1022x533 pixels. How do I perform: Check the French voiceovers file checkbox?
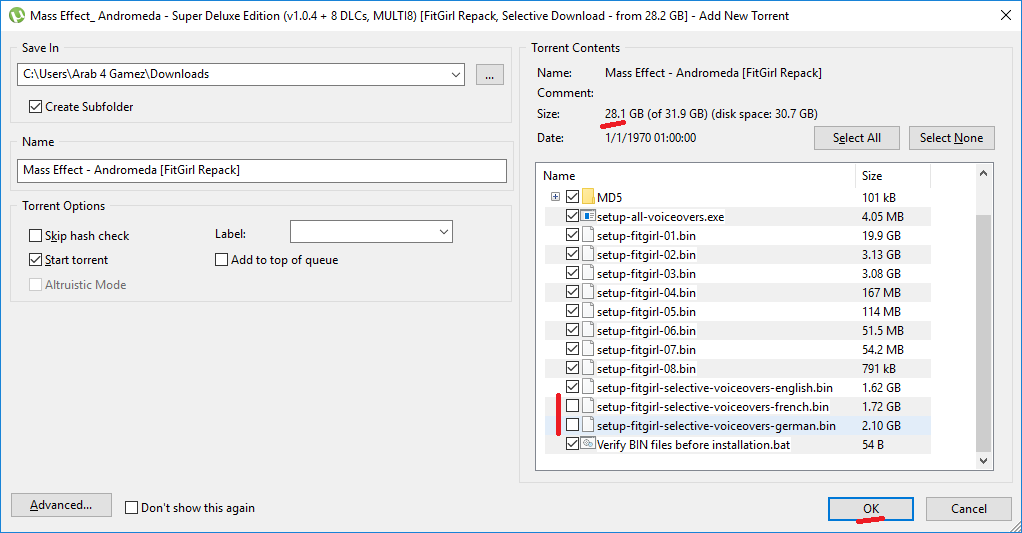tap(572, 406)
